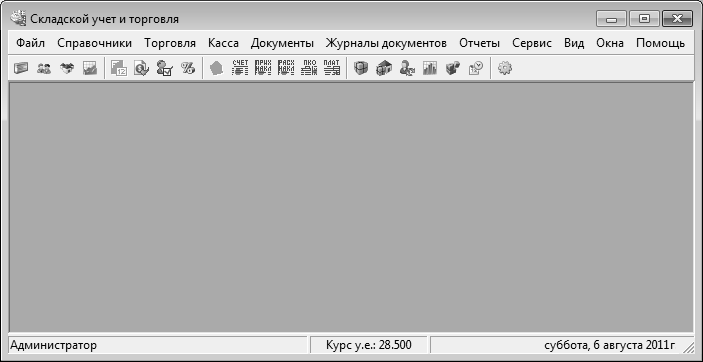Close the Складской учет и торговля window
The image size is (703, 362).
(677, 19)
